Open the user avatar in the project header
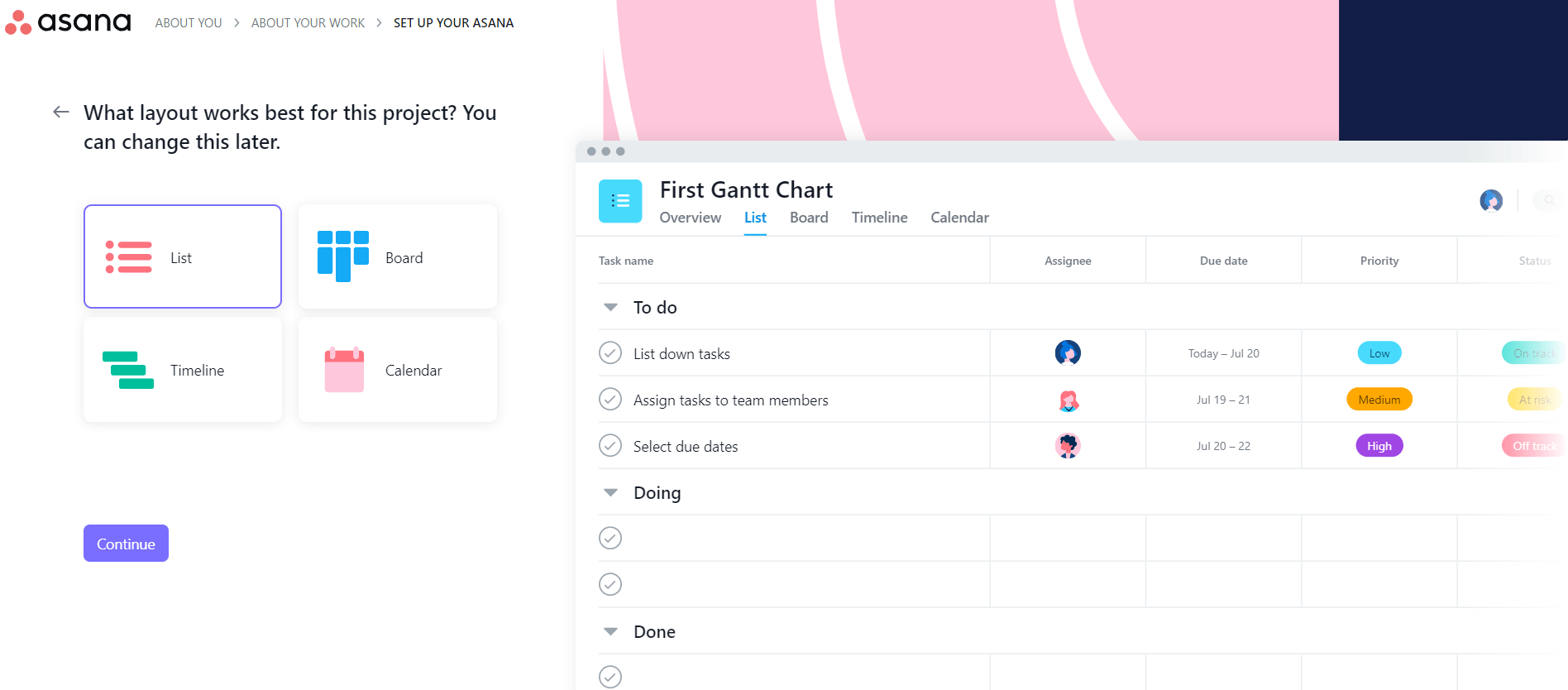 tap(1491, 200)
